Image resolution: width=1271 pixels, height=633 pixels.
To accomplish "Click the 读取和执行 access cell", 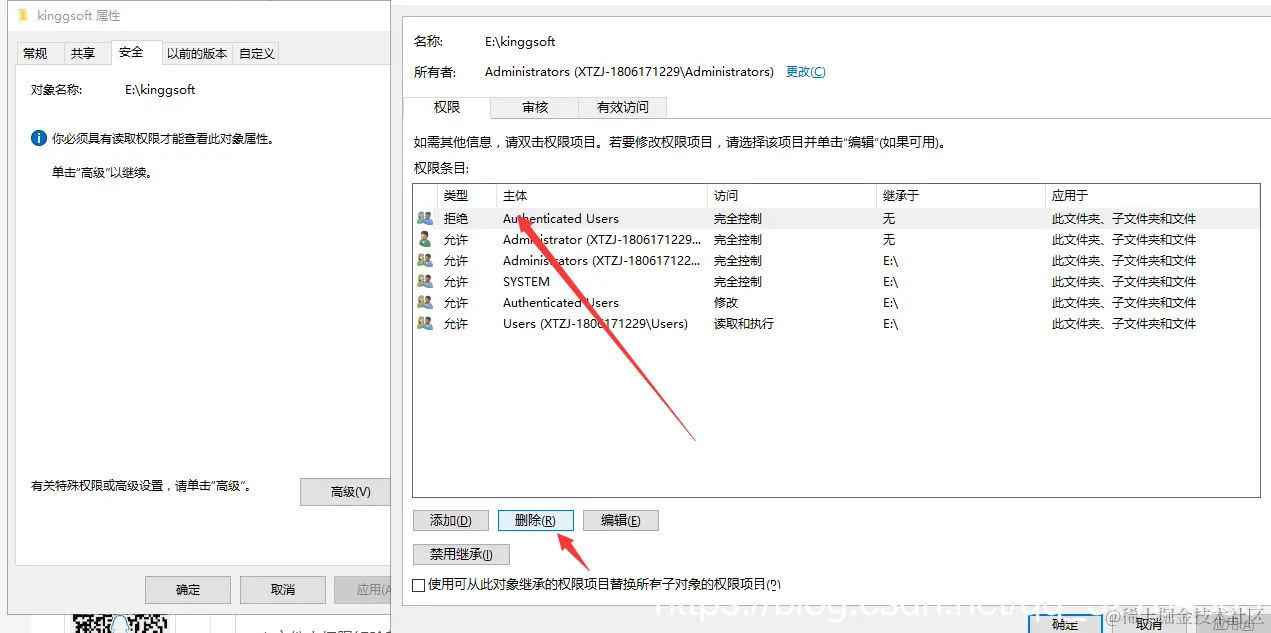I will [743, 323].
